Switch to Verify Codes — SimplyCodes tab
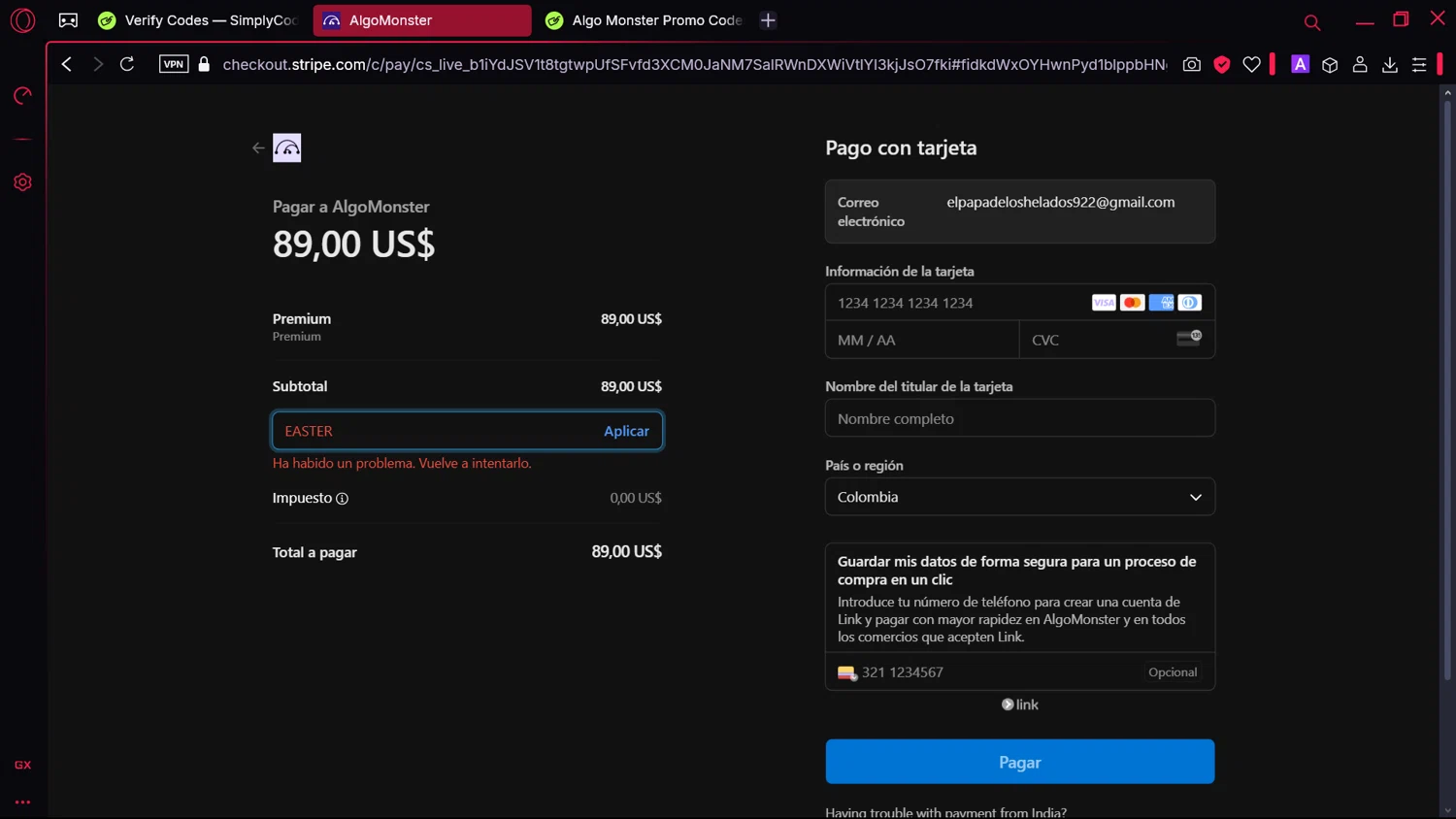1456x819 pixels. tap(200, 20)
